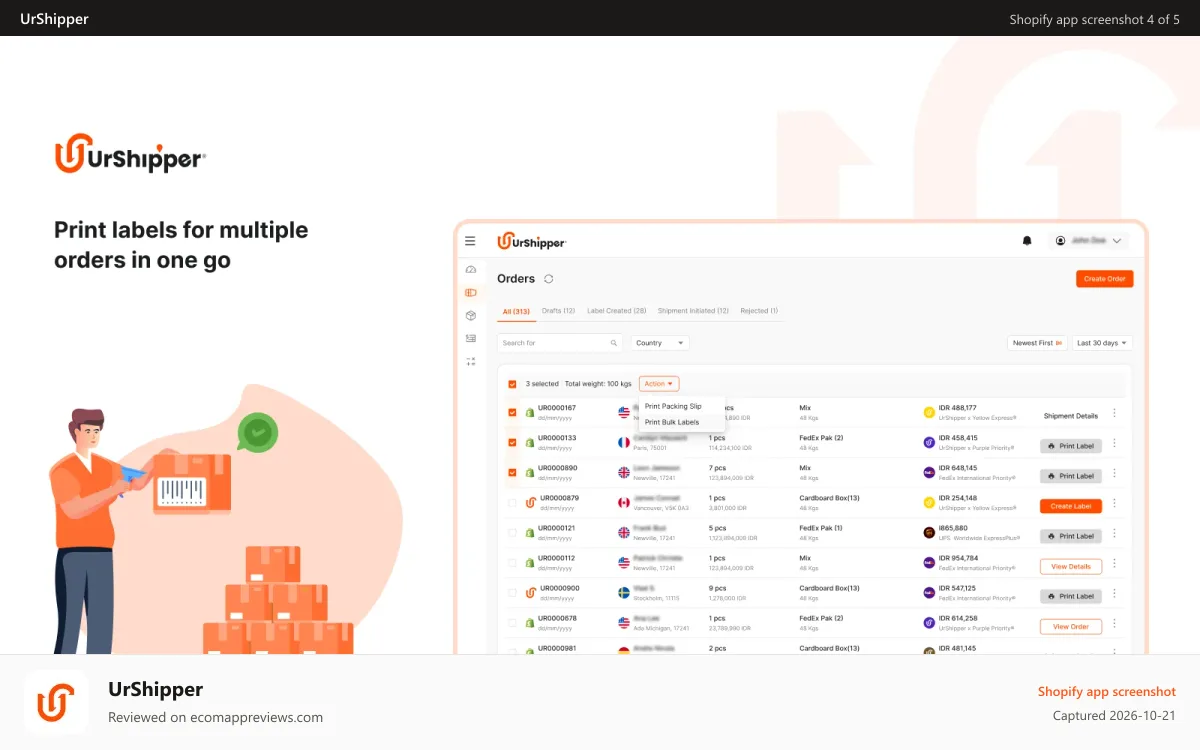This screenshot has width=1200, height=750.
Task: Click the notification bell icon
Action: coord(1027,241)
